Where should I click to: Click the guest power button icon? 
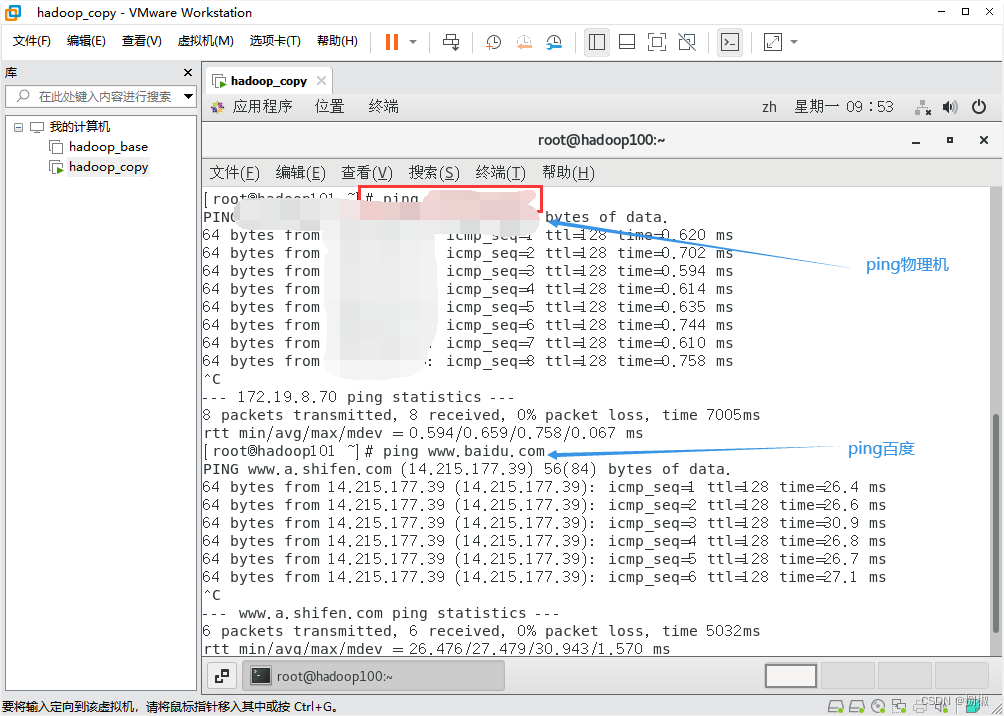(978, 107)
